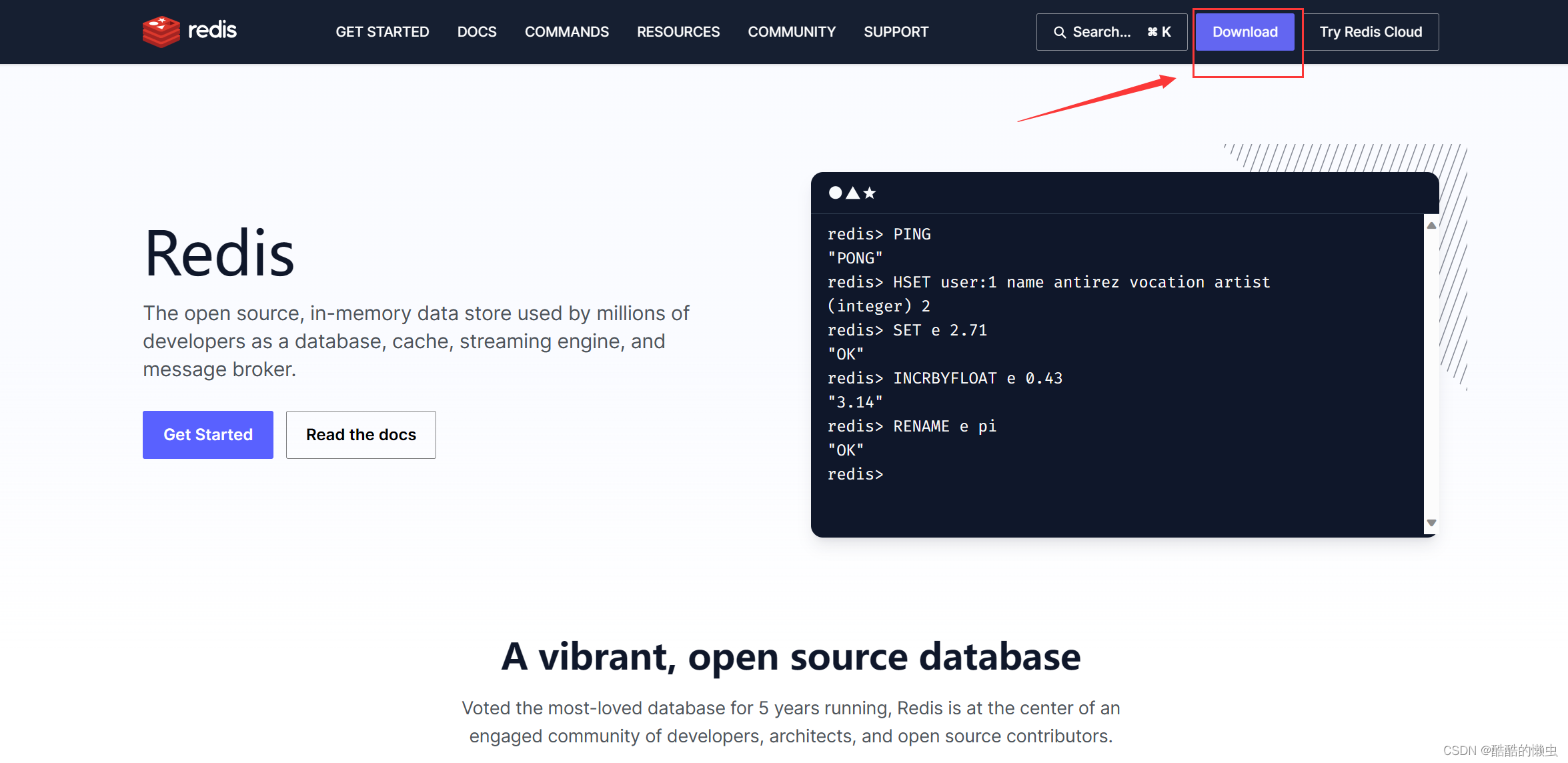Screen dimensions: 1568x763
Task: Click the INCRBYFLOAT e 0.43 line
Action: pos(945,378)
